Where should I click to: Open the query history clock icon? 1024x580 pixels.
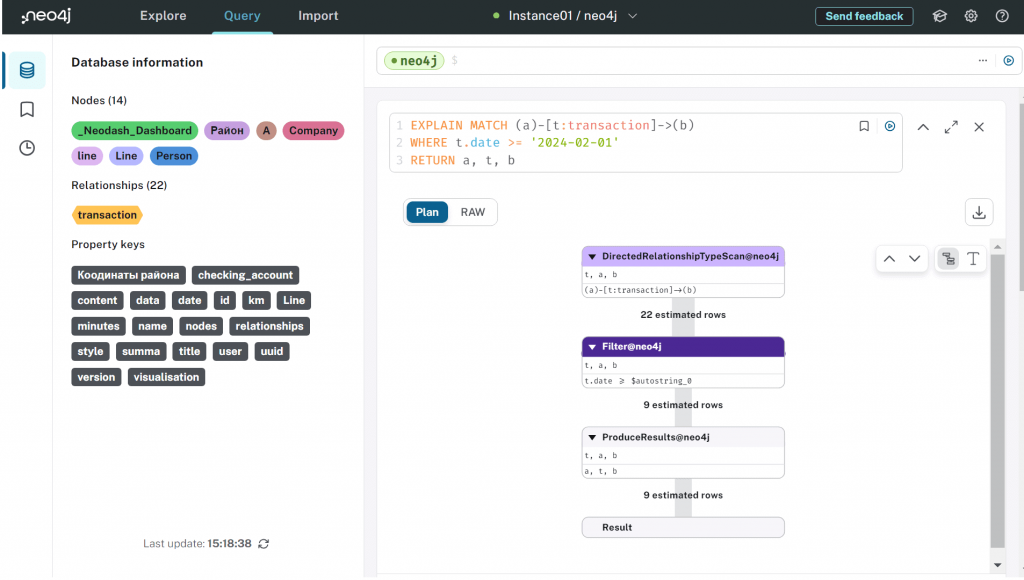pyautogui.click(x=27, y=148)
